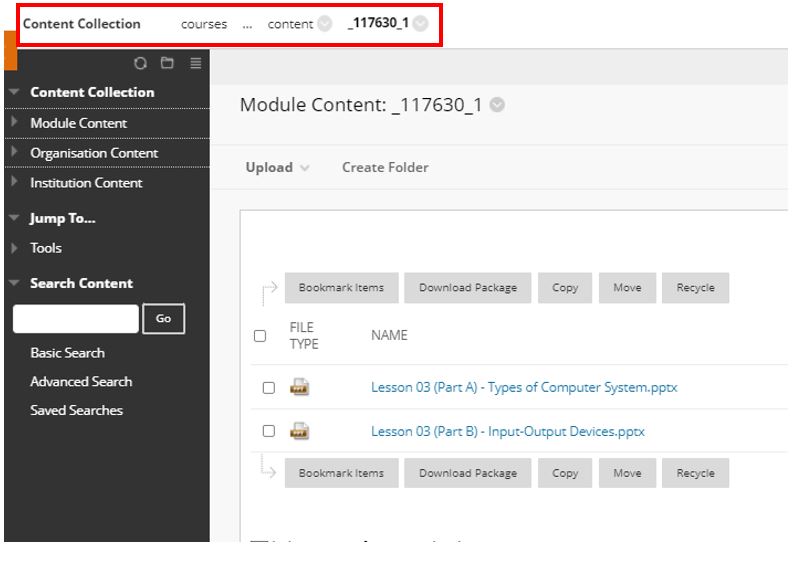Click the content breadcrumb link
Screen dimensions: 793x564
(290, 24)
